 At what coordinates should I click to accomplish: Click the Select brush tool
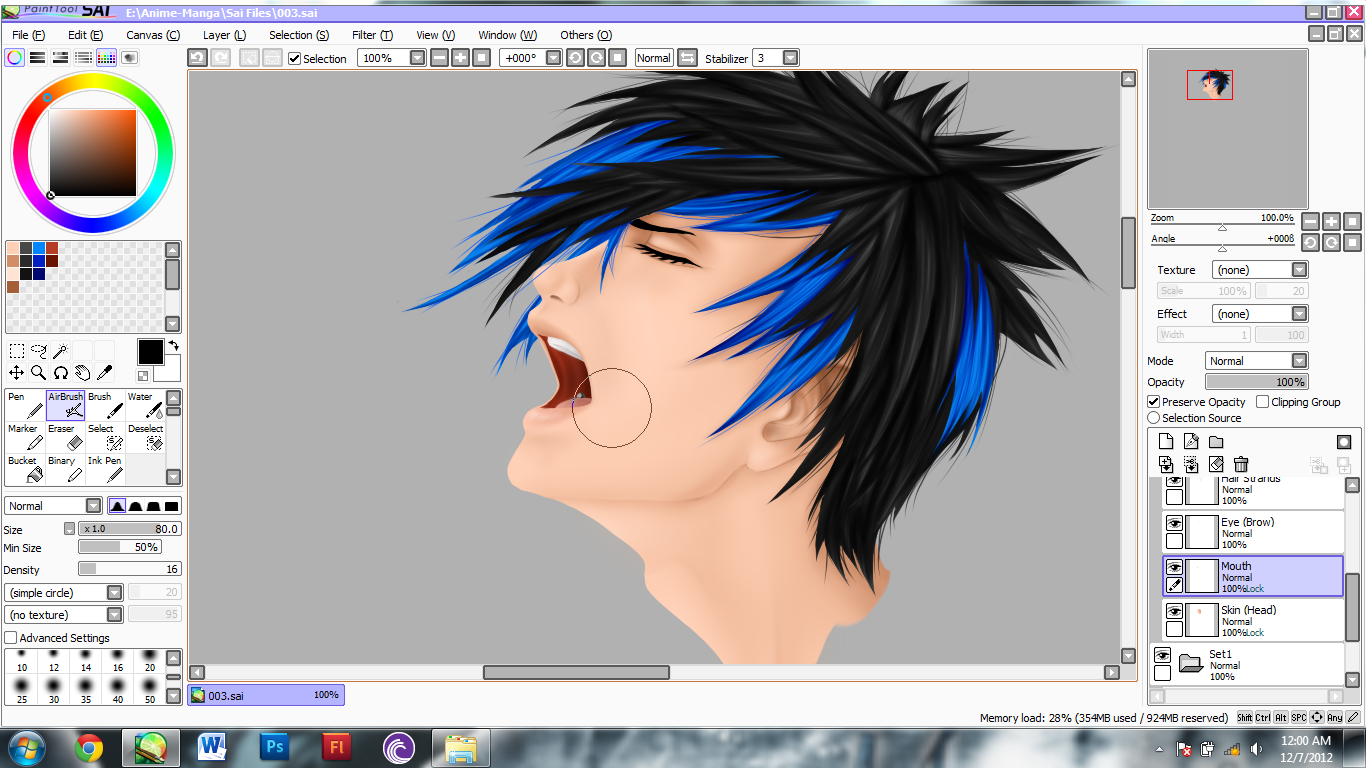pyautogui.click(x=105, y=437)
